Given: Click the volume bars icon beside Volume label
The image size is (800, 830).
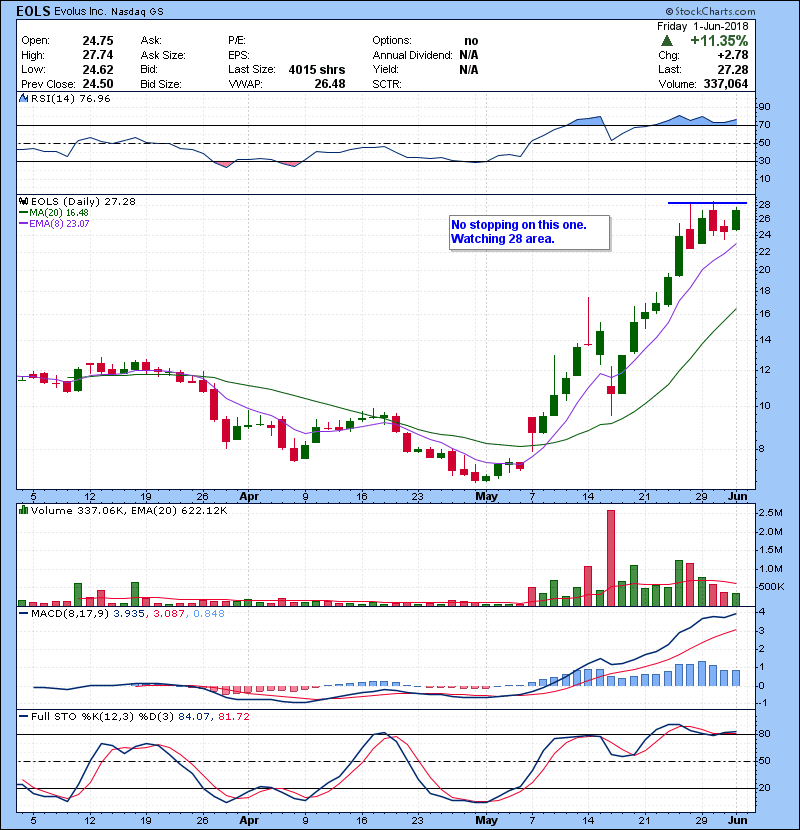Looking at the screenshot, I should click(x=23, y=510).
